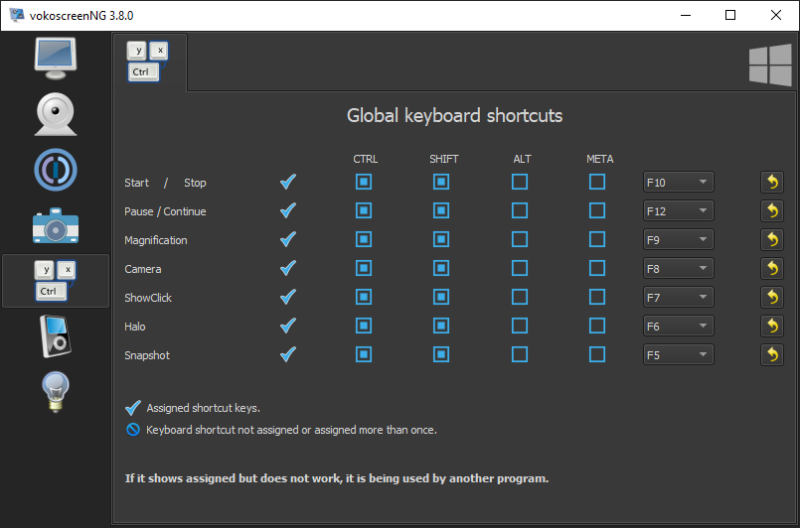
Task: Enable ALT for Camera shortcut
Action: 520,268
